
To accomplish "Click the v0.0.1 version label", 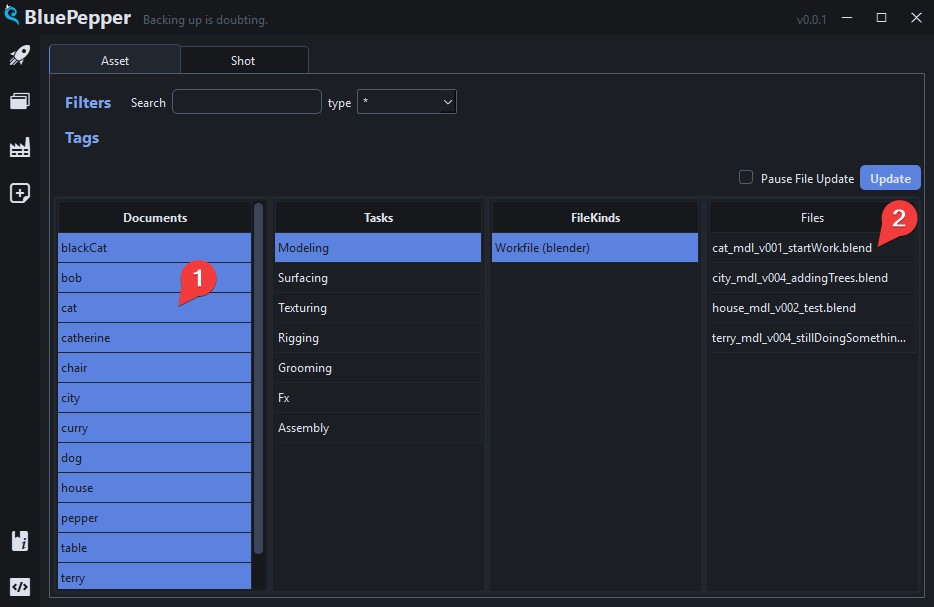I will coord(811,20).
